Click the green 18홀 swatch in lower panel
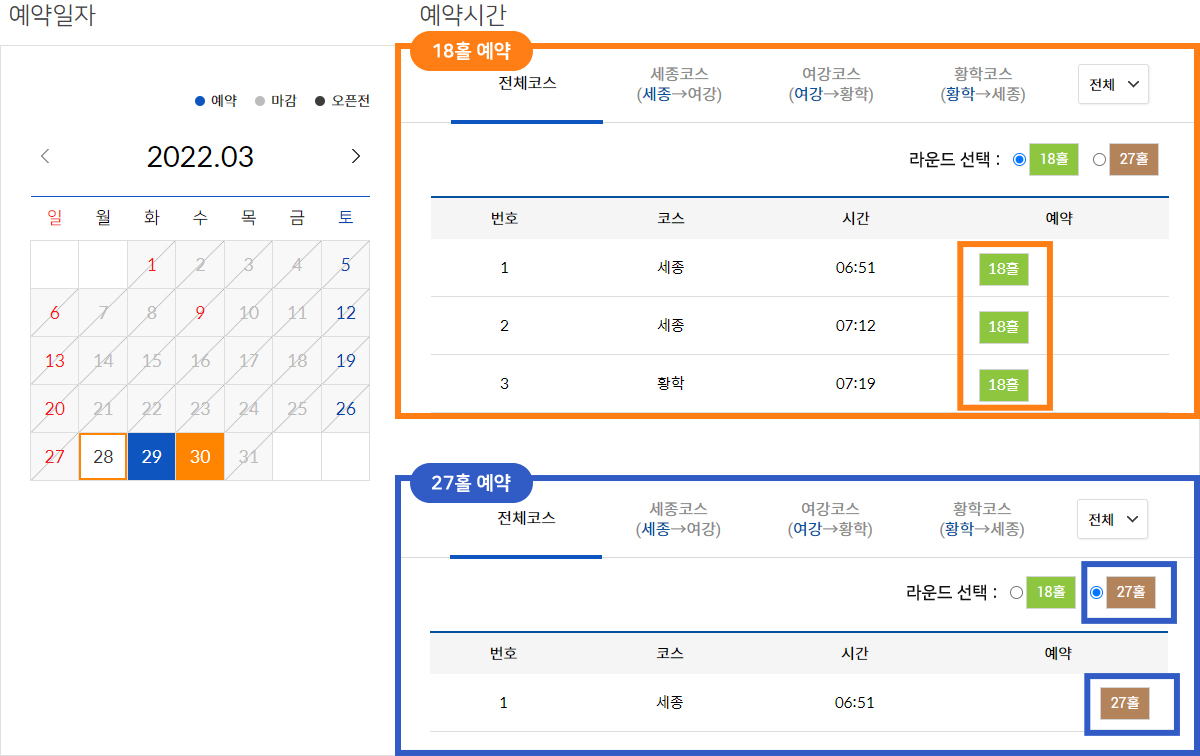Viewport: 1200px width, 756px height. (x=1052, y=592)
